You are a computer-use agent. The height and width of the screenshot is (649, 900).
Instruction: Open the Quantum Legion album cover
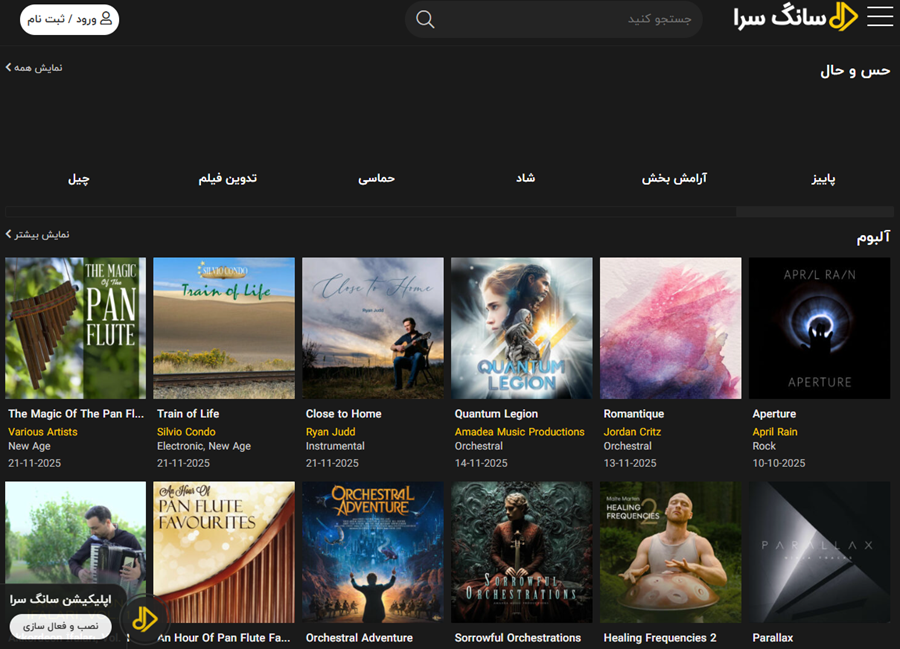(521, 328)
